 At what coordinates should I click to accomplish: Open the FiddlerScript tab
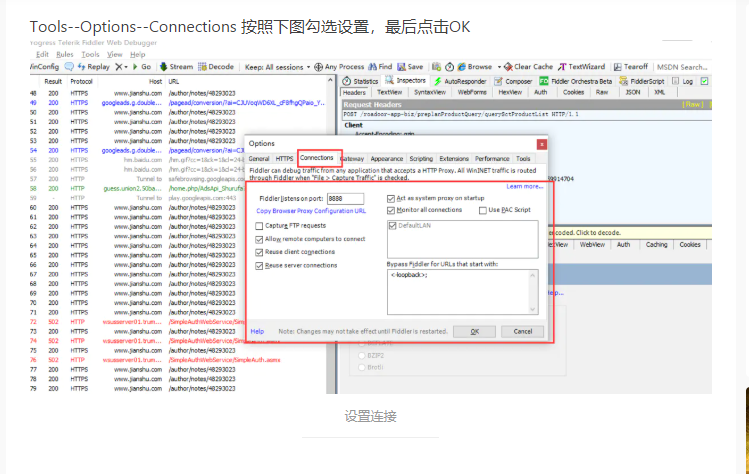[642, 81]
